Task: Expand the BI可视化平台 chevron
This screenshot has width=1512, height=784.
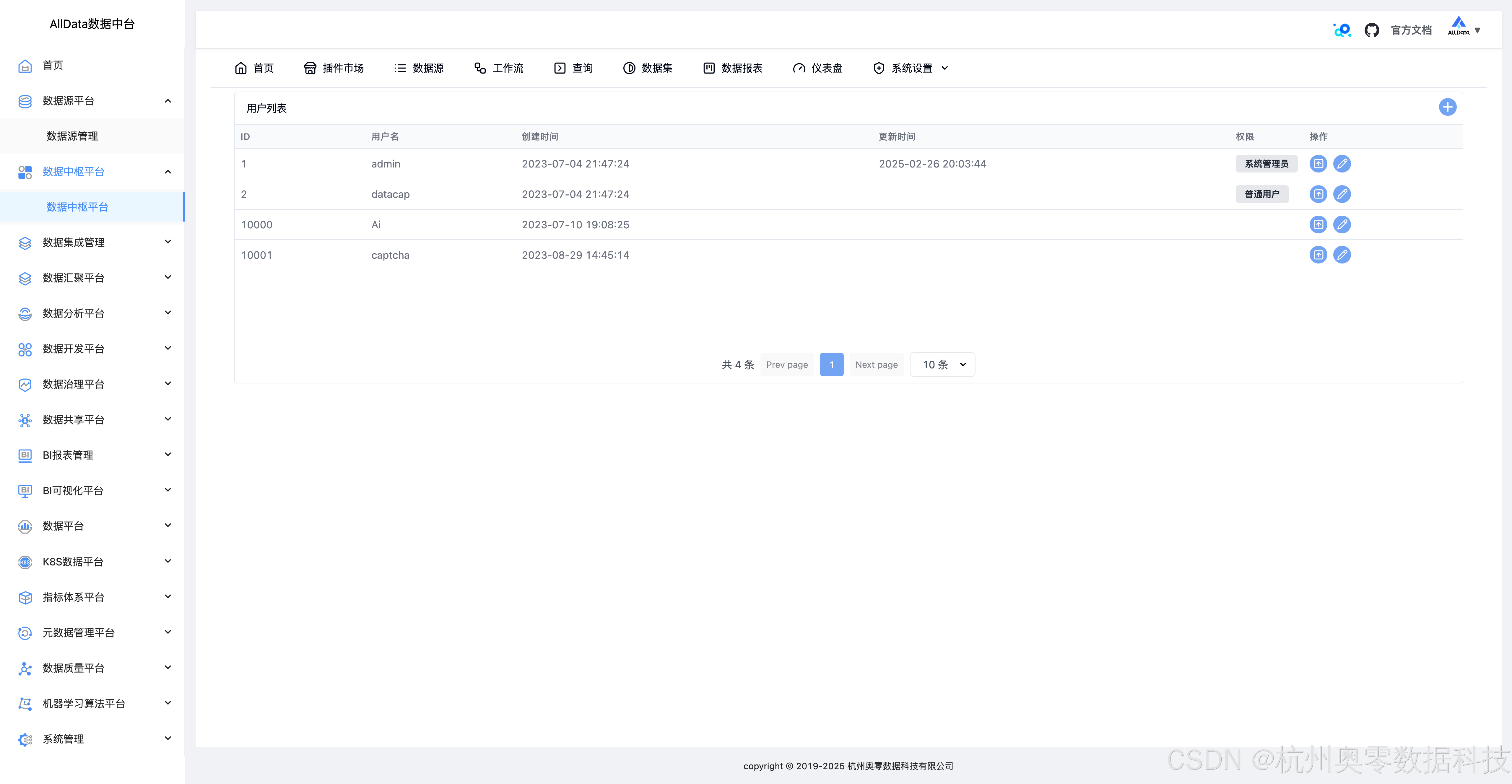Action: [168, 490]
